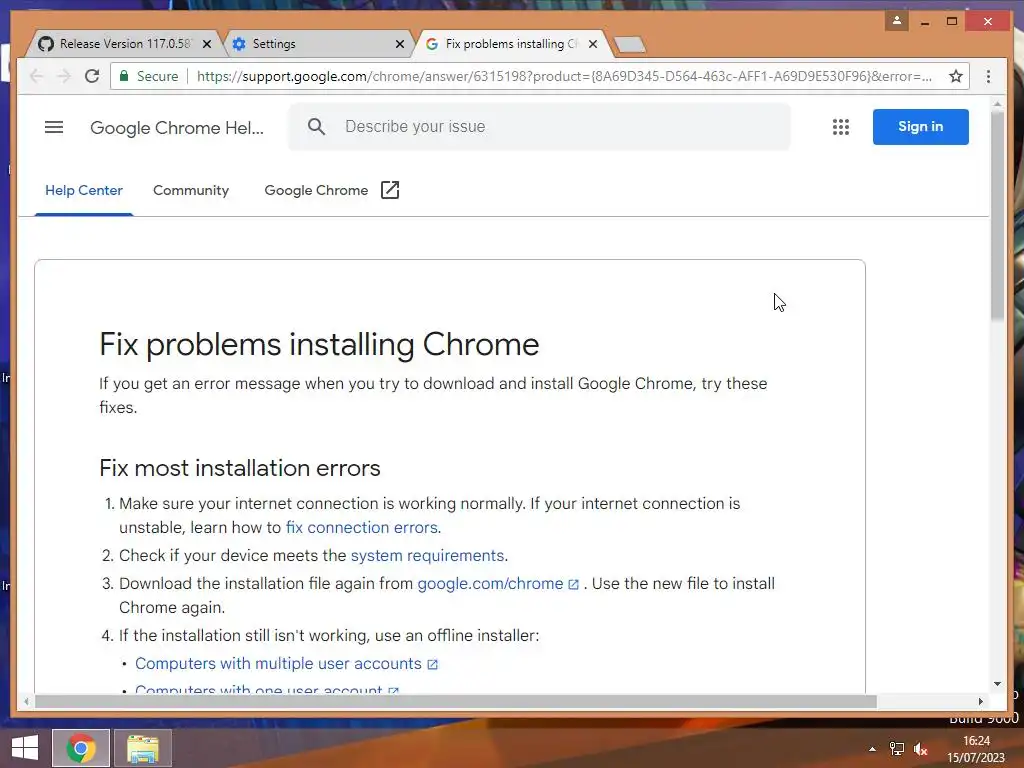The image size is (1024, 768).
Task: Open the Chrome three-dot menu
Action: [988, 76]
